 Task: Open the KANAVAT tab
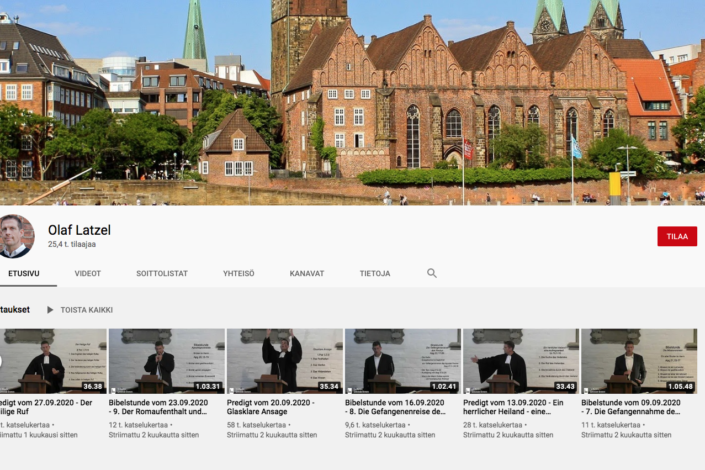pyautogui.click(x=307, y=273)
